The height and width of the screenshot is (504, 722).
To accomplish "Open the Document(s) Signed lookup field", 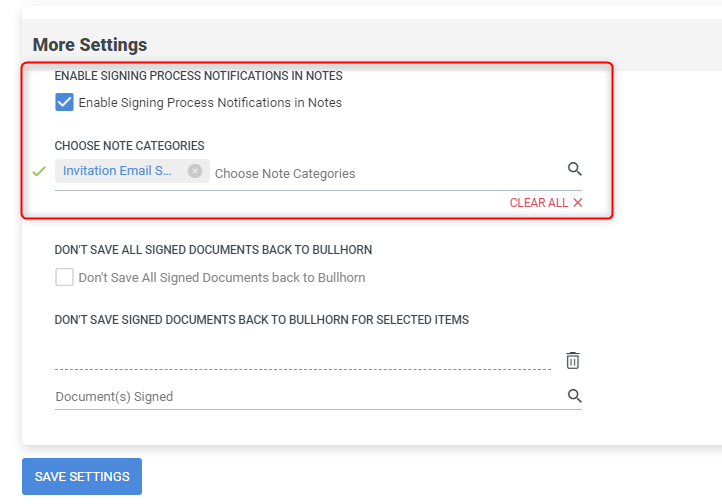I will 300,397.
